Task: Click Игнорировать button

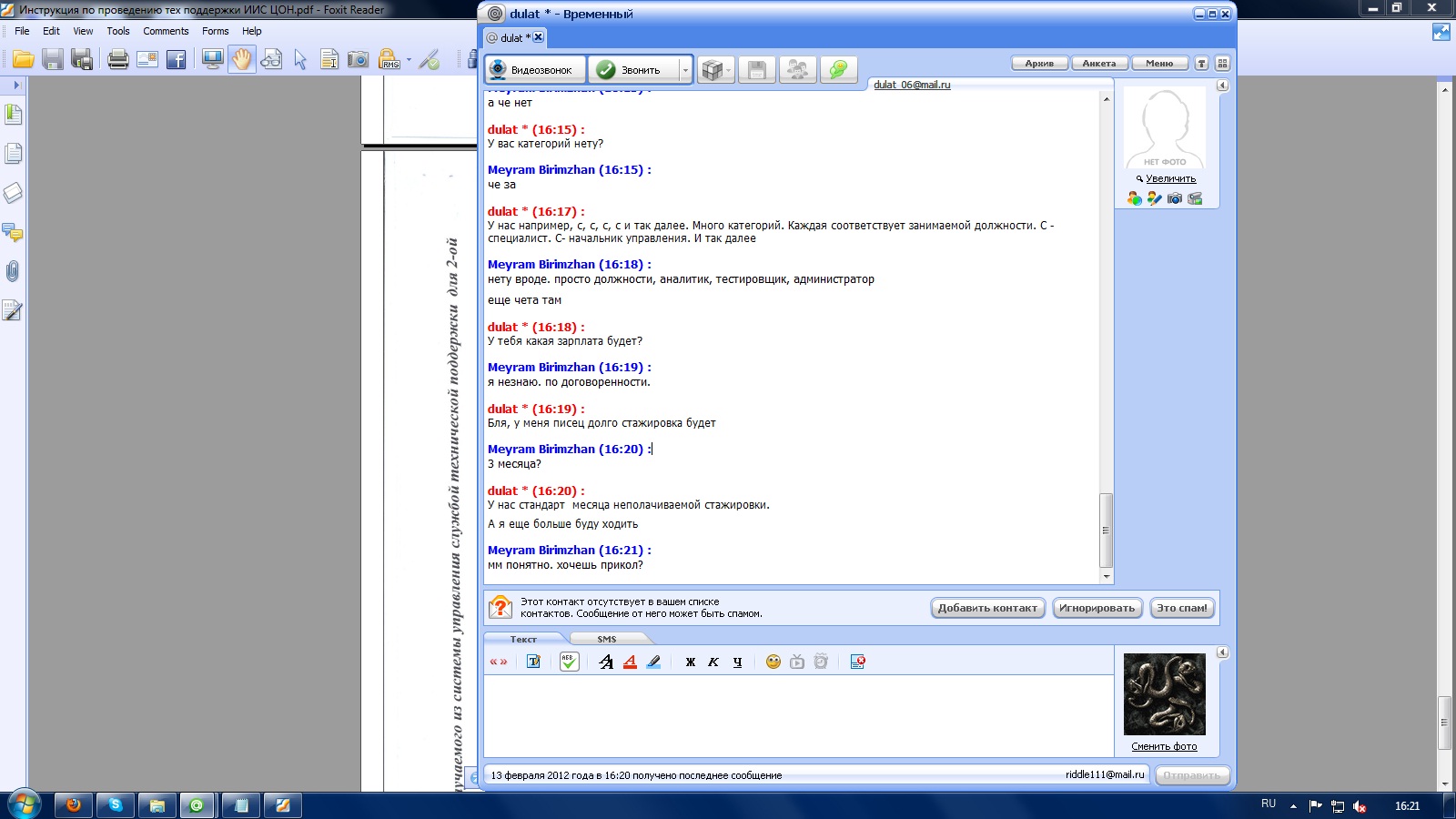Action: click(x=1097, y=608)
